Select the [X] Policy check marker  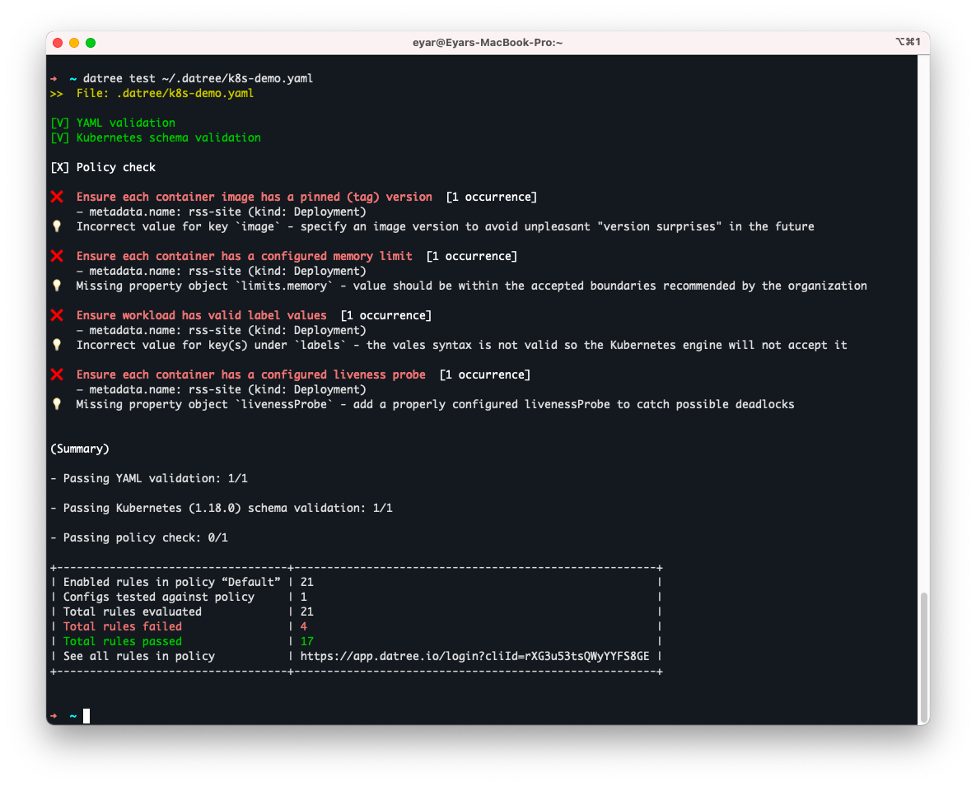coord(103,166)
